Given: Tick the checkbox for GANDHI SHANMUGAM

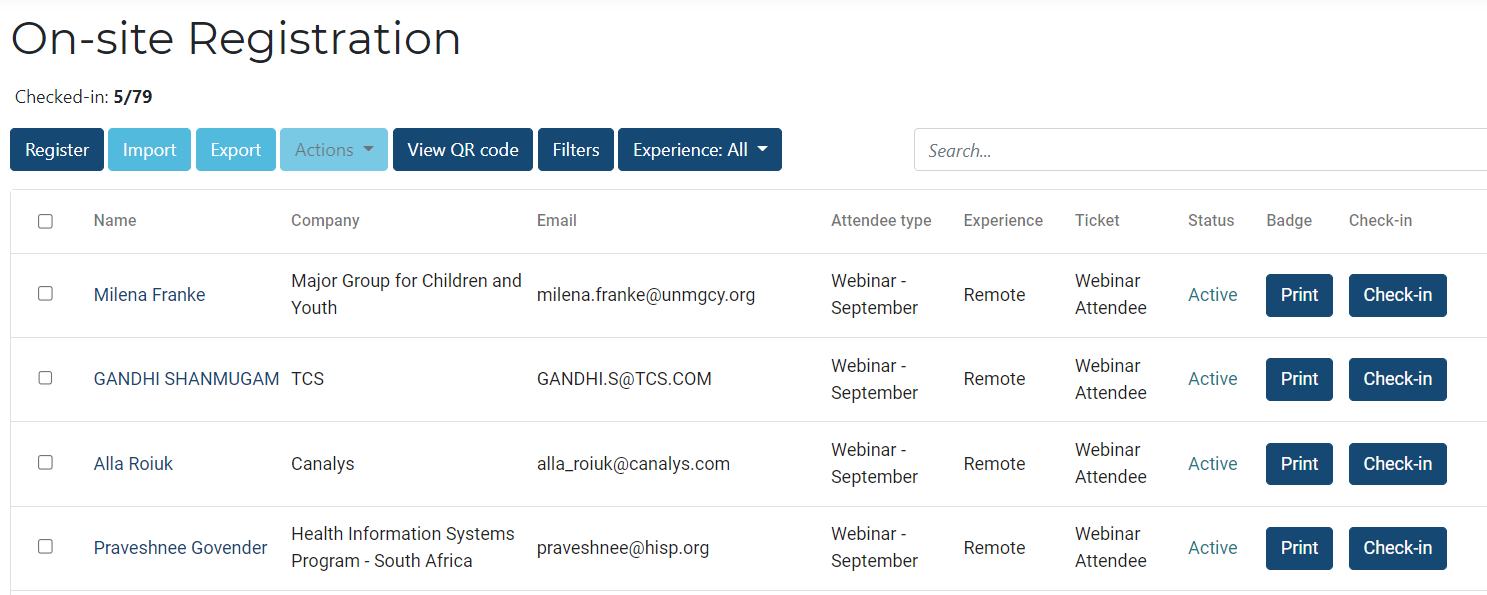Looking at the screenshot, I should [x=45, y=378].
